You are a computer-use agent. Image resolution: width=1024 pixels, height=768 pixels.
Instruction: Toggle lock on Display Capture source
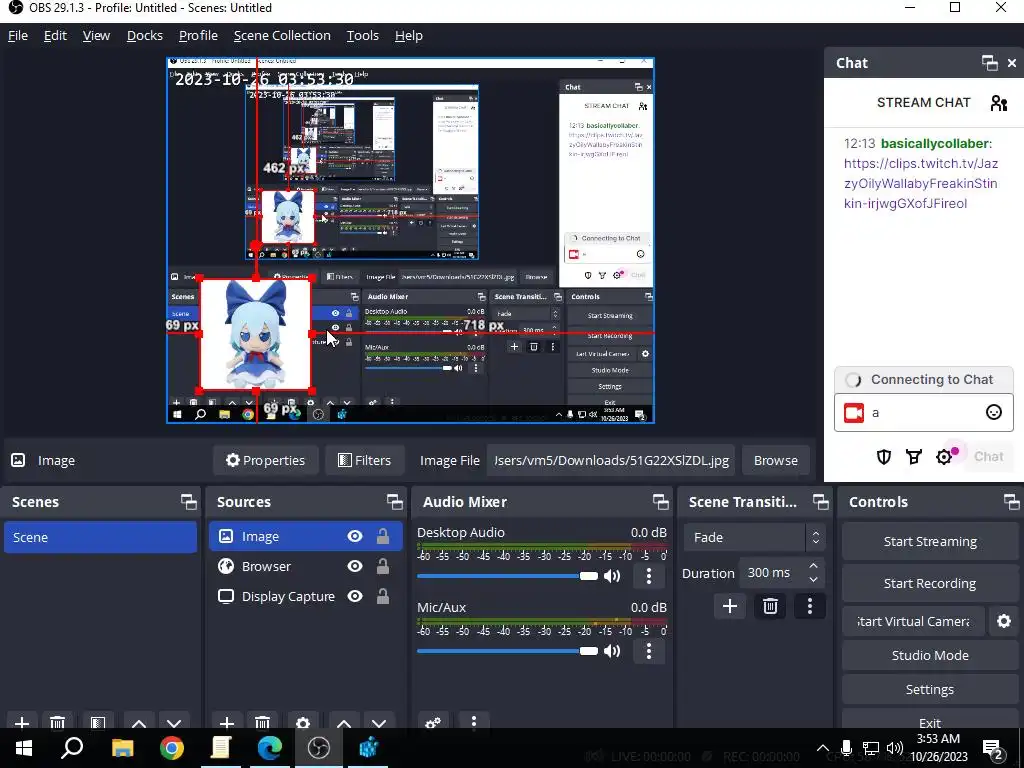(x=383, y=596)
